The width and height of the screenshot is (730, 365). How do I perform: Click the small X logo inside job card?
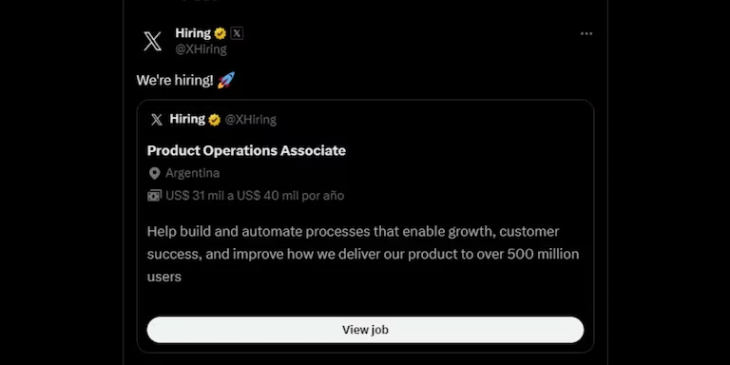click(156, 120)
